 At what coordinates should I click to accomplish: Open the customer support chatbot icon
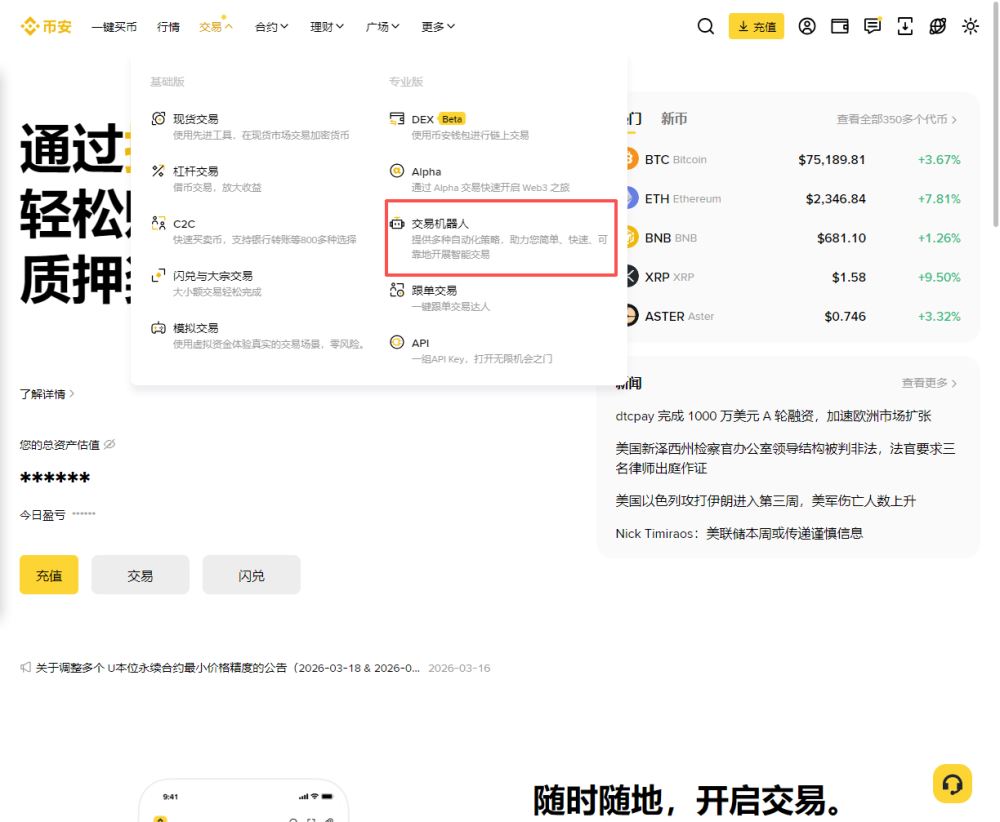952,784
